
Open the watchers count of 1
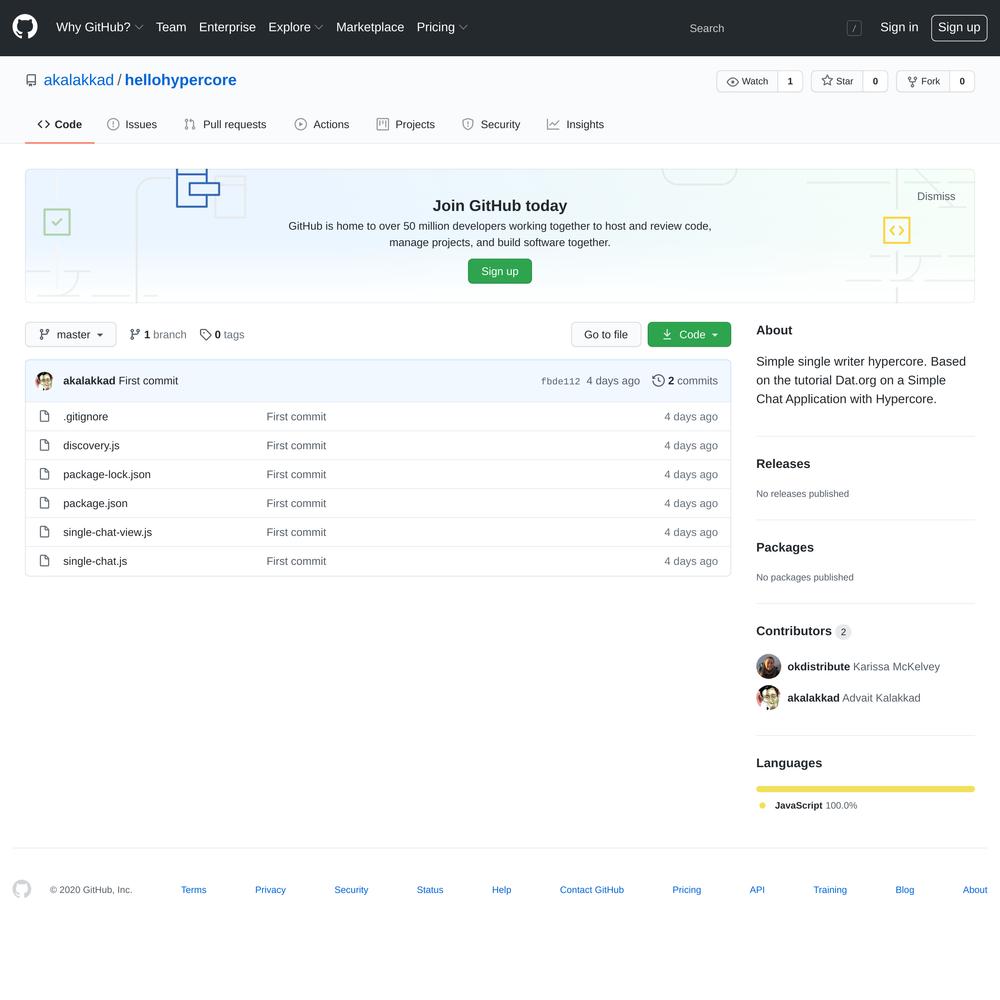tap(790, 82)
